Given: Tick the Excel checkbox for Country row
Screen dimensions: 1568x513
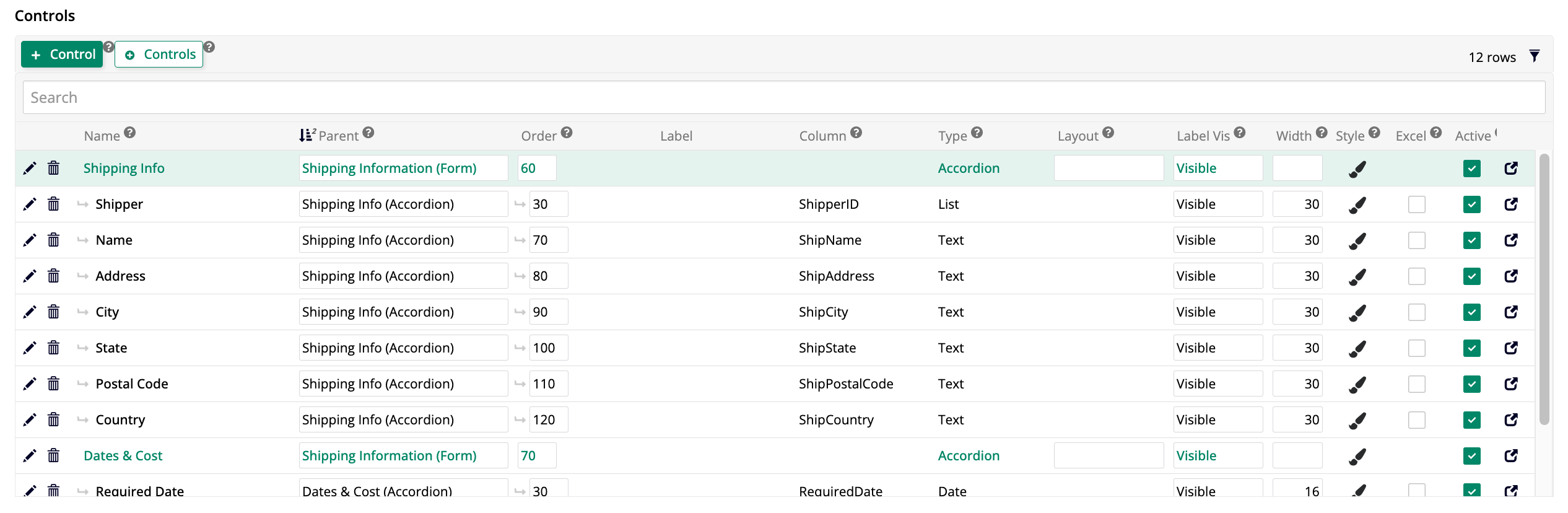Looking at the screenshot, I should click(1416, 420).
